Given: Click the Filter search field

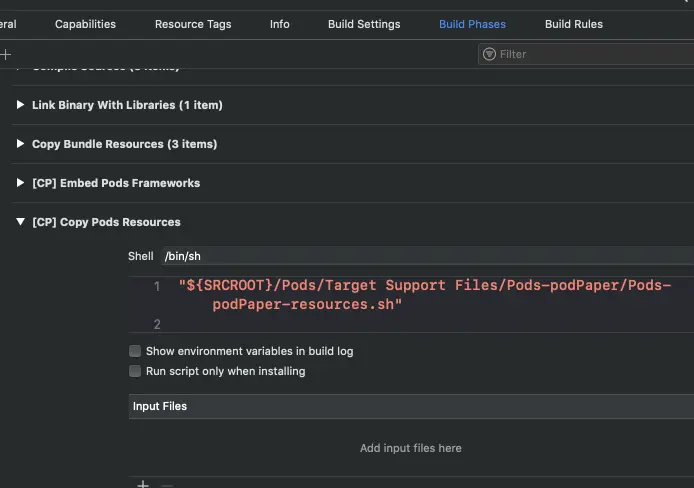Looking at the screenshot, I should click(590, 54).
